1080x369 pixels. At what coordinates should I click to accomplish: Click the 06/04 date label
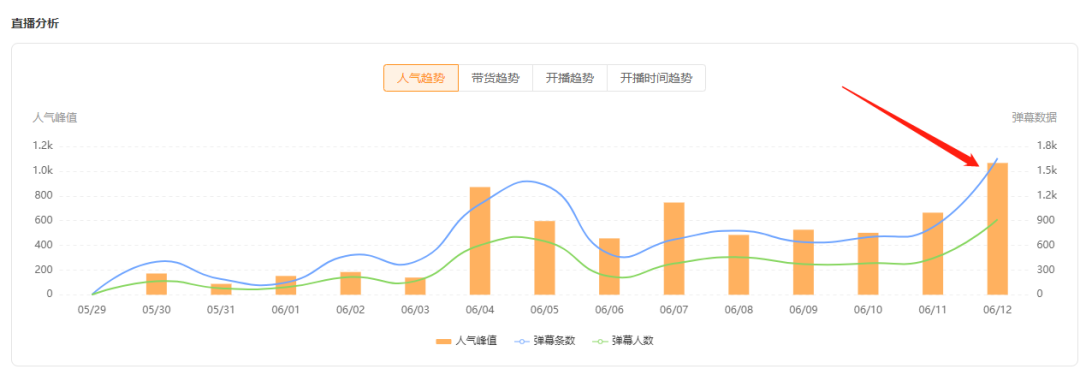coord(480,310)
